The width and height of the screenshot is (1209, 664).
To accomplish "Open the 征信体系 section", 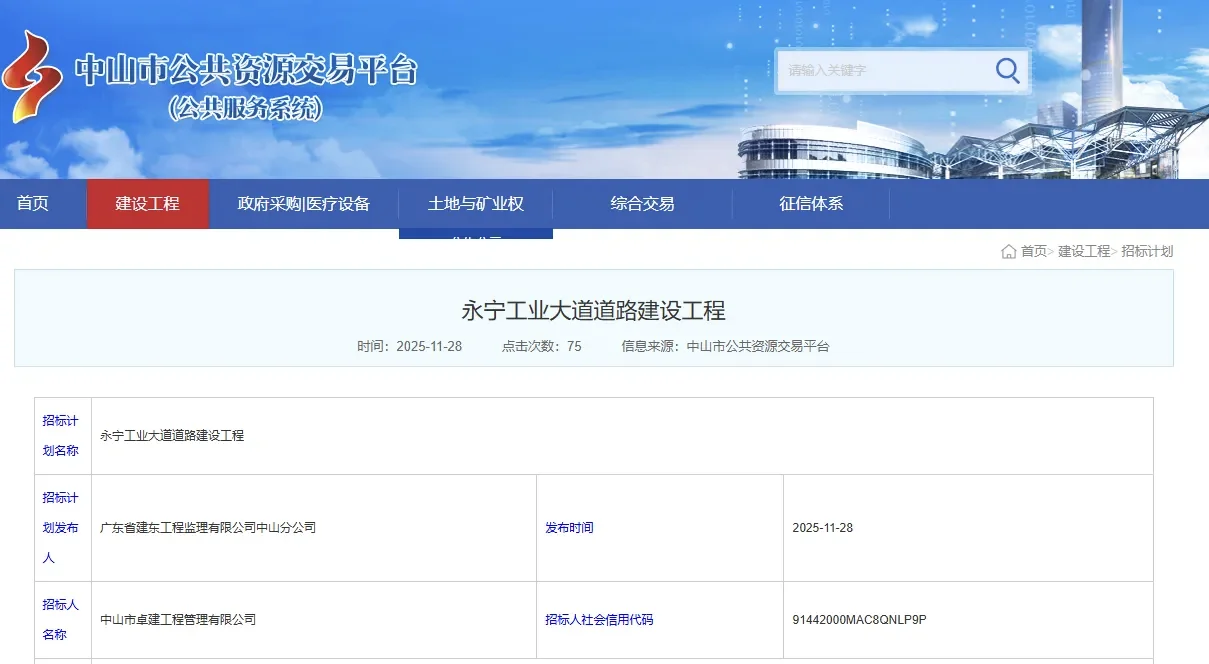I will (x=811, y=203).
